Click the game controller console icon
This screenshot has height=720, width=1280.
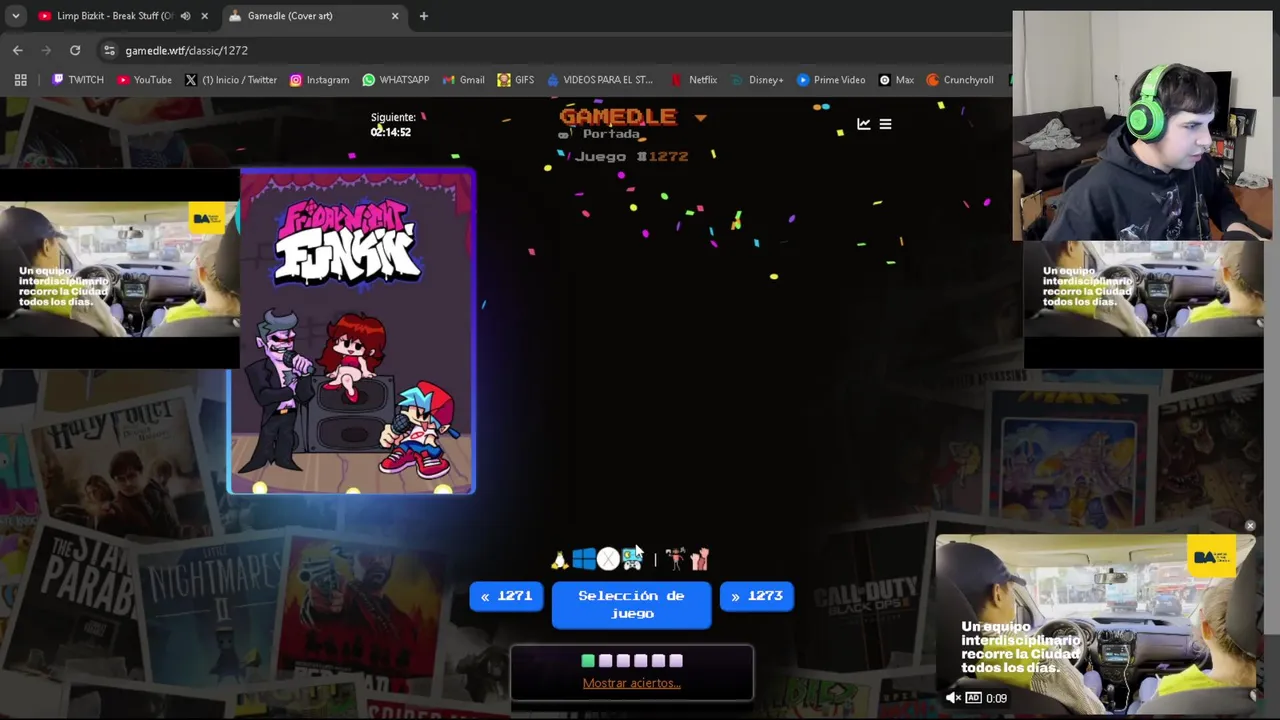[x=632, y=559]
